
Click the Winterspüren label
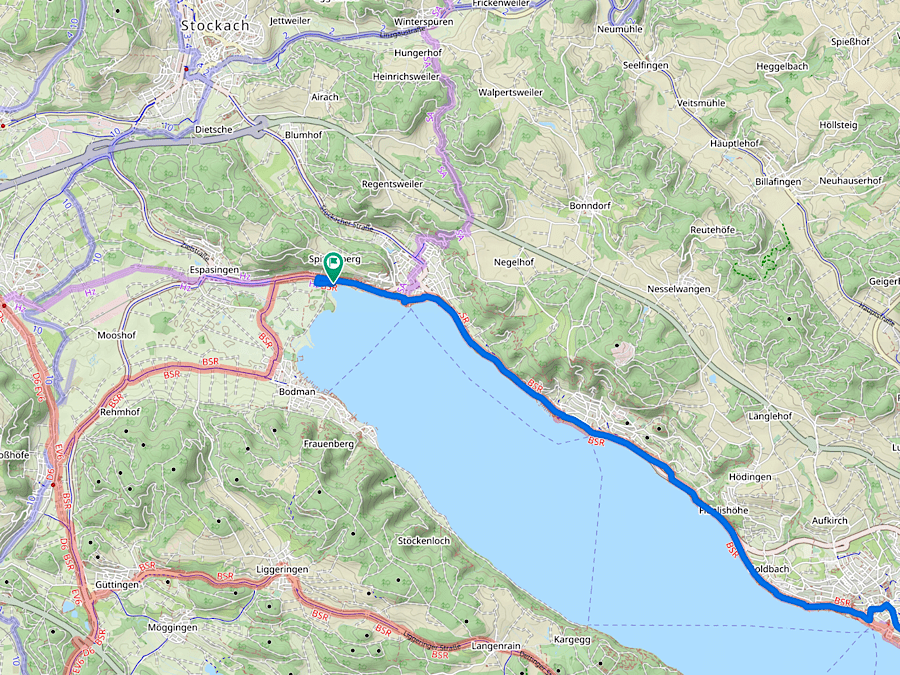[424, 22]
